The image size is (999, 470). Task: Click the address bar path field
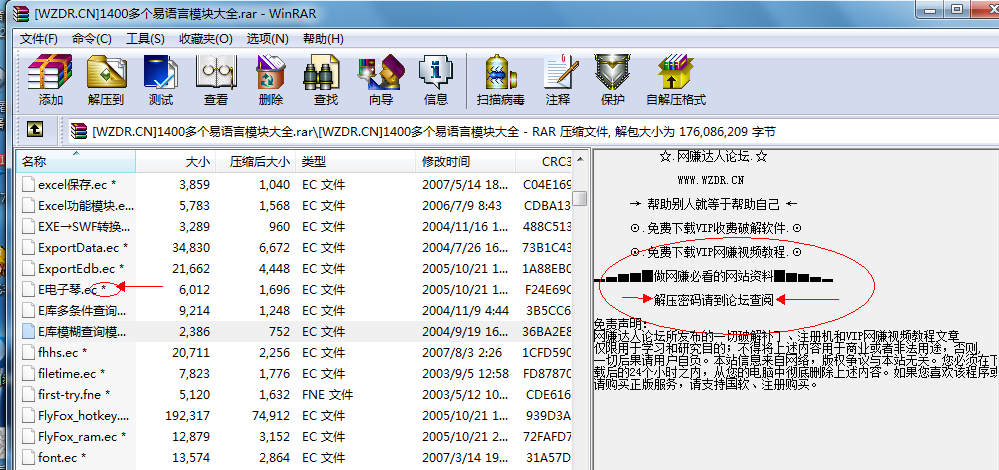pyautogui.click(x=532, y=131)
